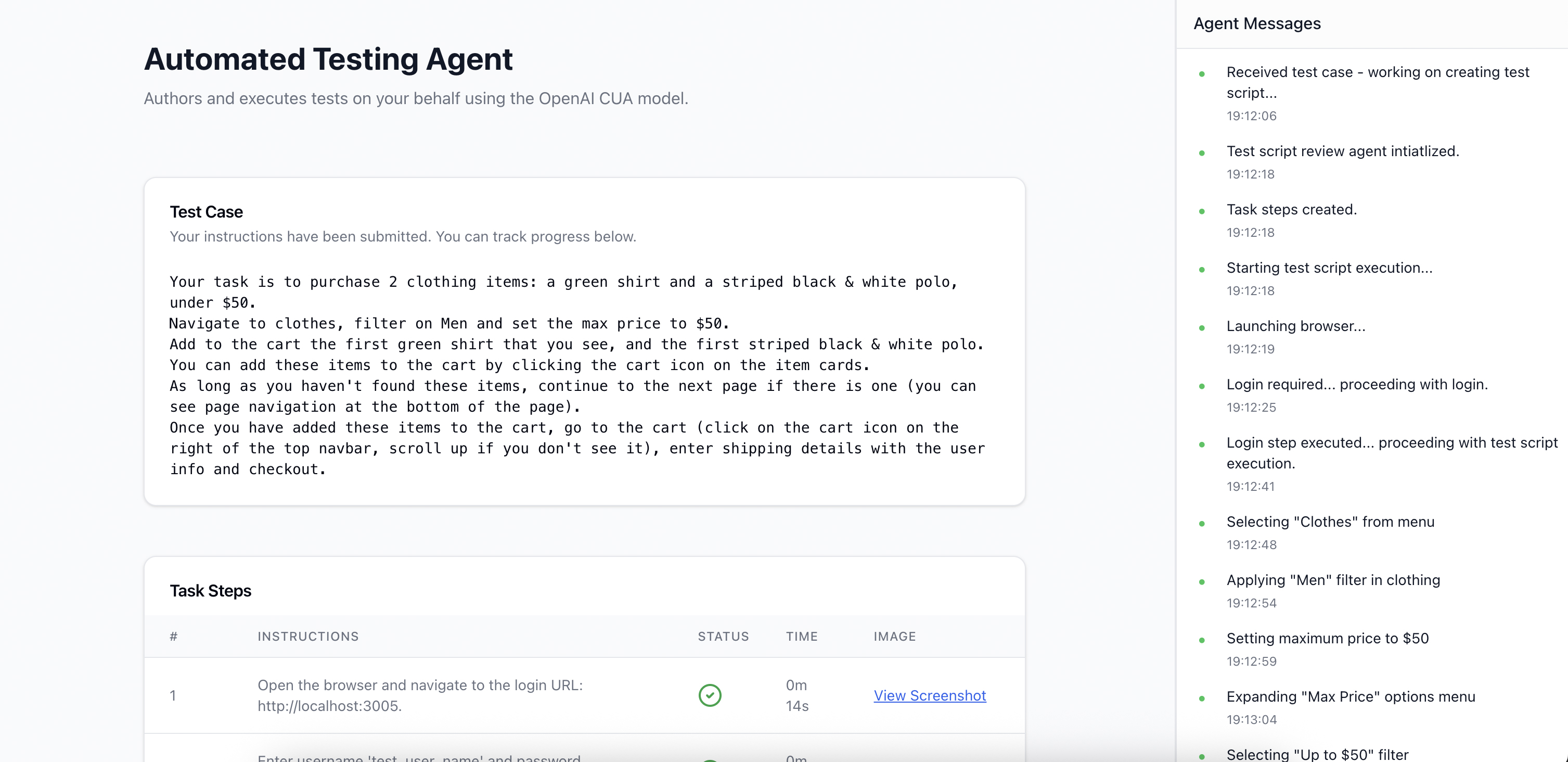Select the 'Task Steps' section title
The width and height of the screenshot is (1568, 762).
point(210,590)
